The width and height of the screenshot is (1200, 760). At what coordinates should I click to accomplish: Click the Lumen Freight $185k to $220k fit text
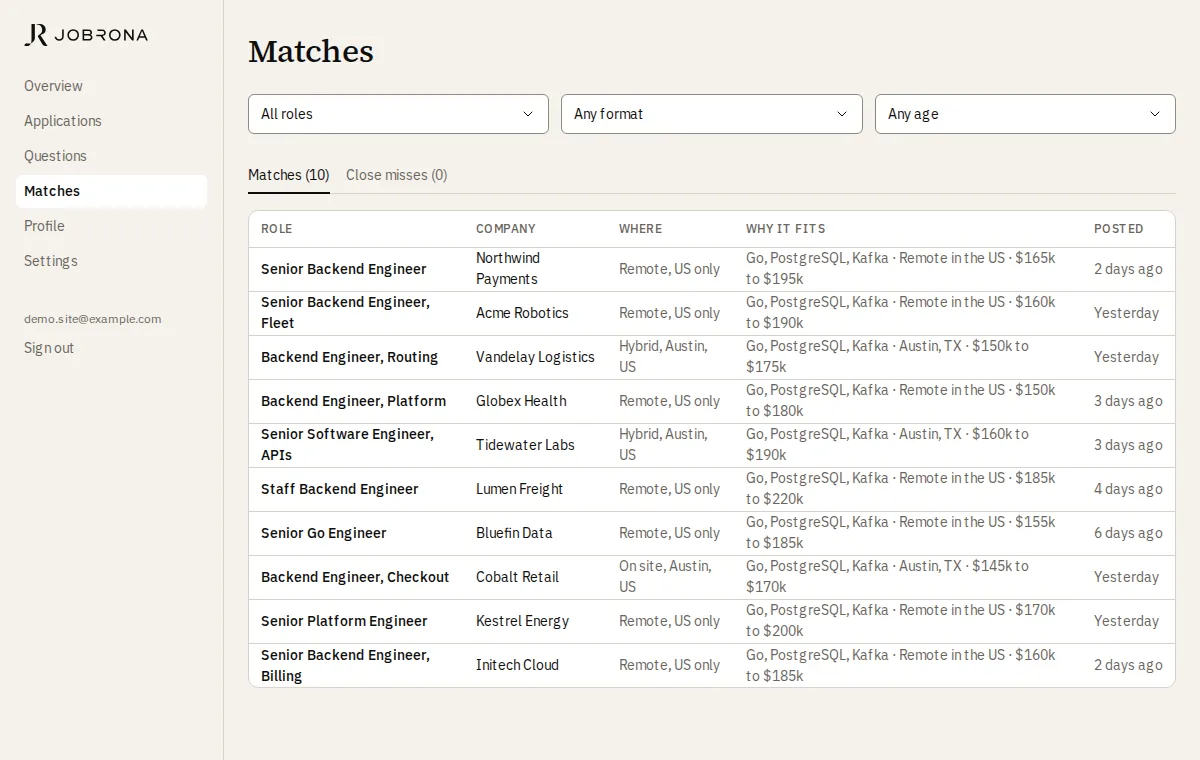click(x=900, y=489)
